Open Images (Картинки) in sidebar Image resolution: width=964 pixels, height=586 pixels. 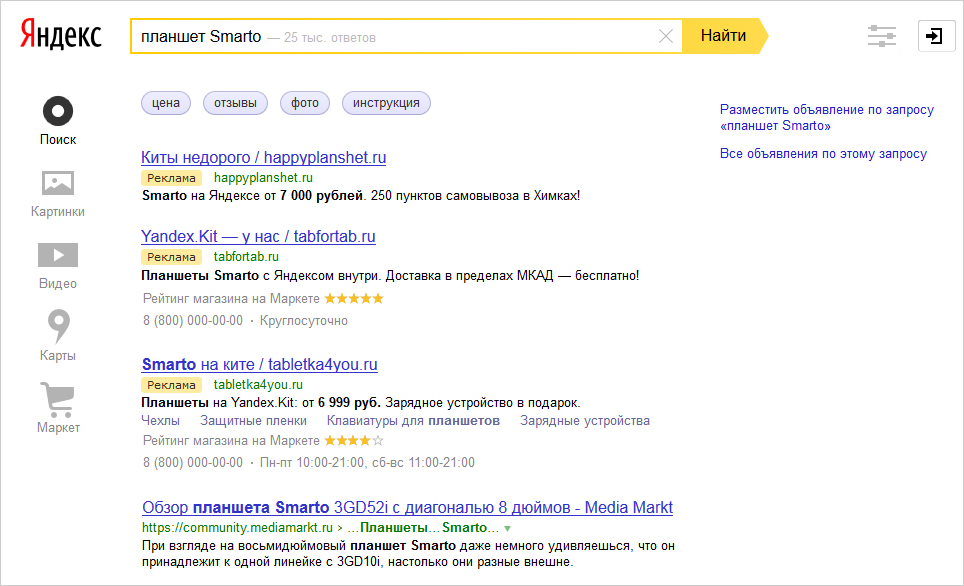[x=58, y=184]
